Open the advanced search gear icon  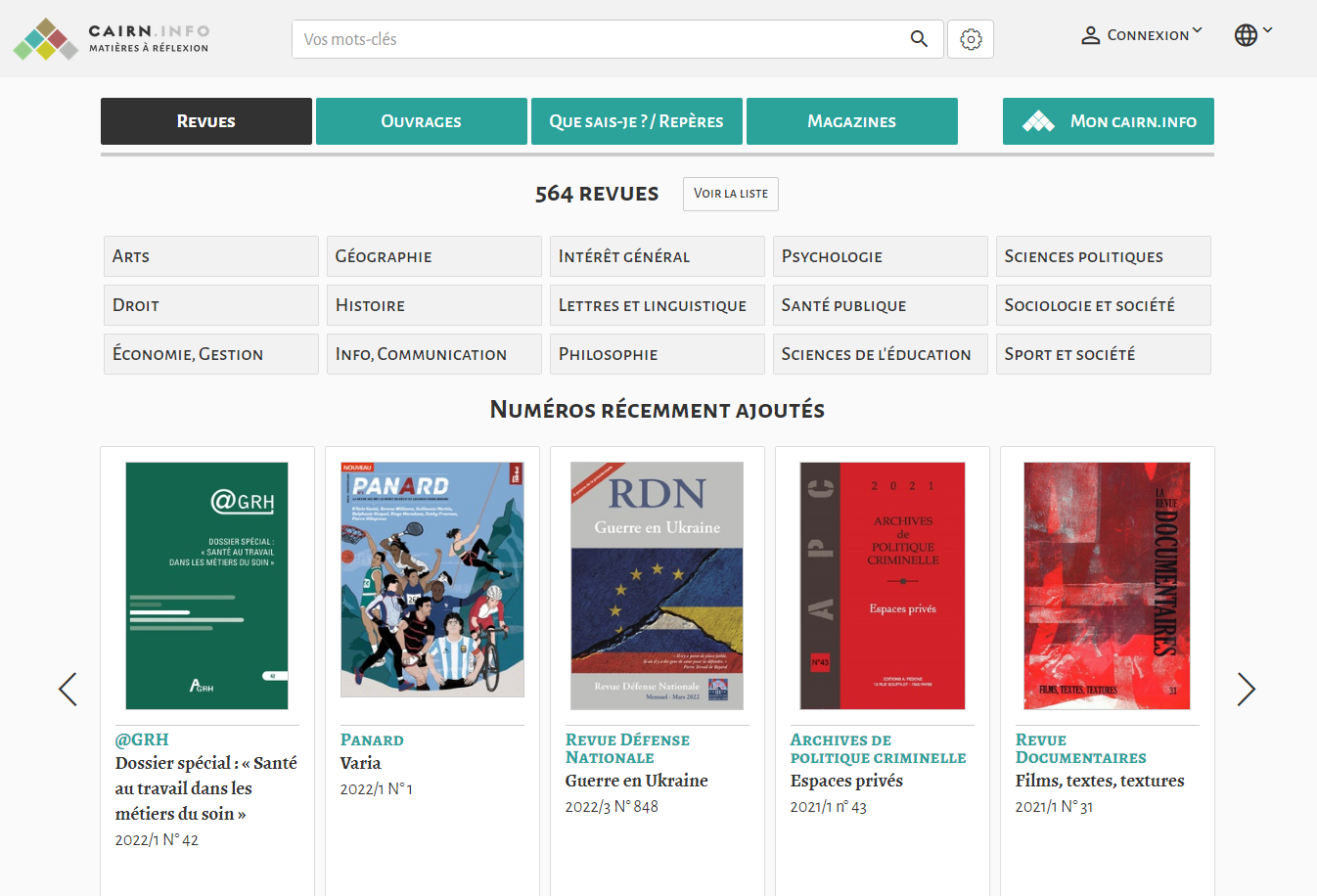click(x=970, y=38)
